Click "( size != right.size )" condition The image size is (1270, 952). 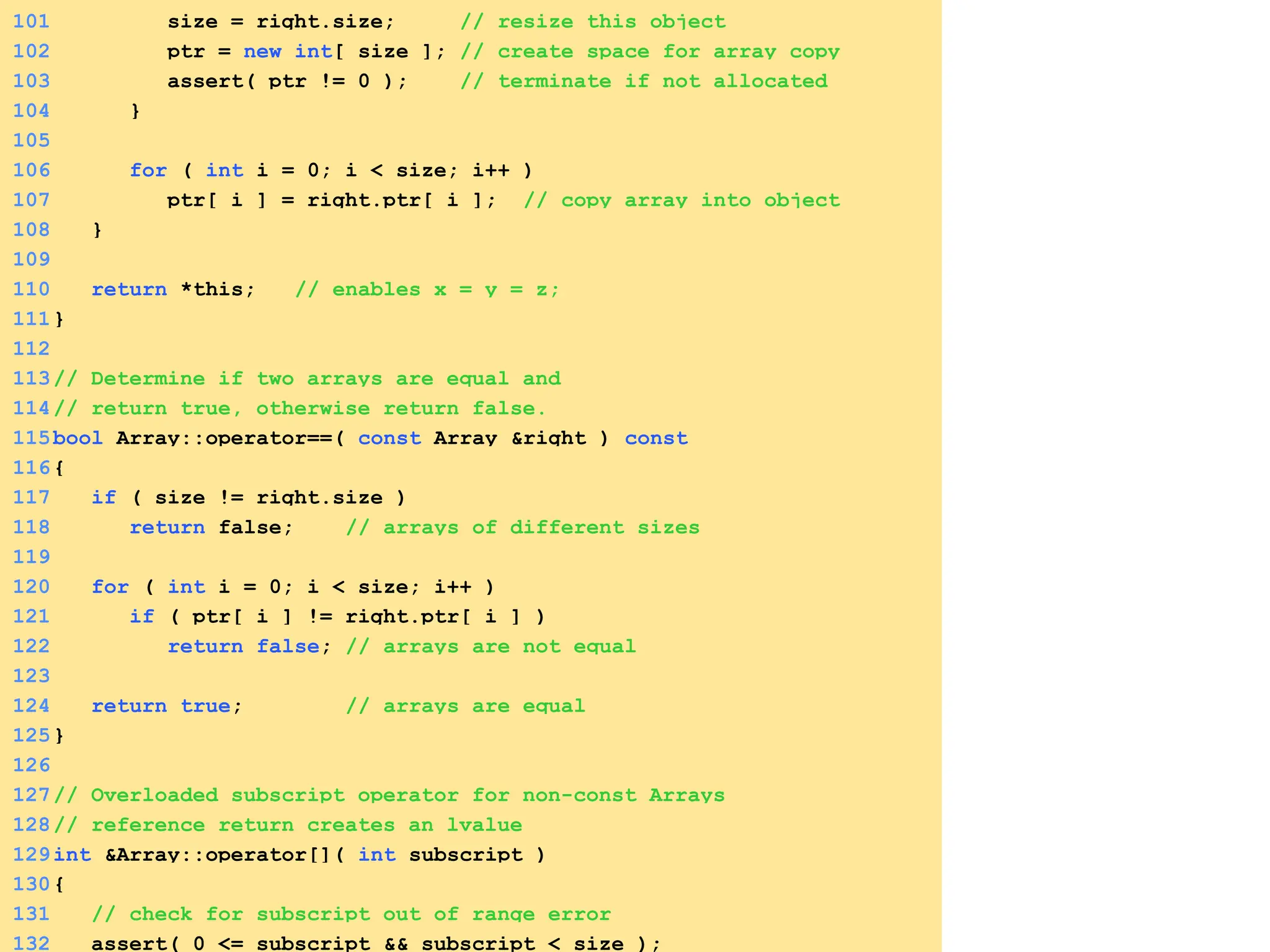click(269, 498)
